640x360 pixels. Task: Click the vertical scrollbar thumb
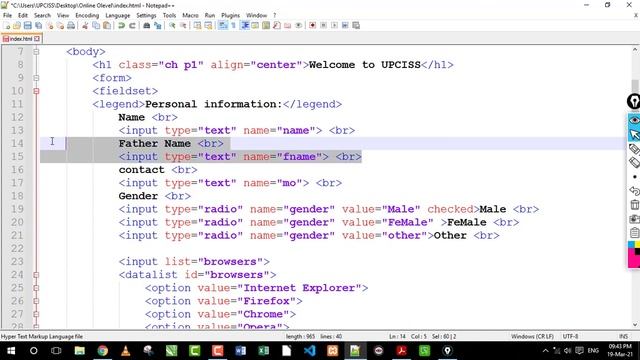635,87
